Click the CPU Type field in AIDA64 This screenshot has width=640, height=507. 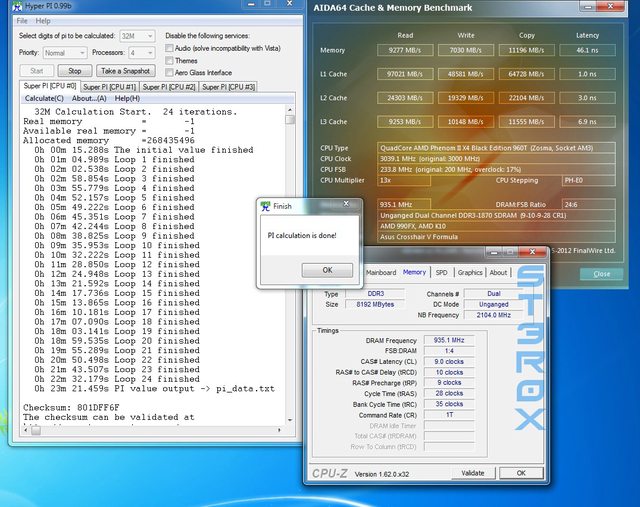496,148
